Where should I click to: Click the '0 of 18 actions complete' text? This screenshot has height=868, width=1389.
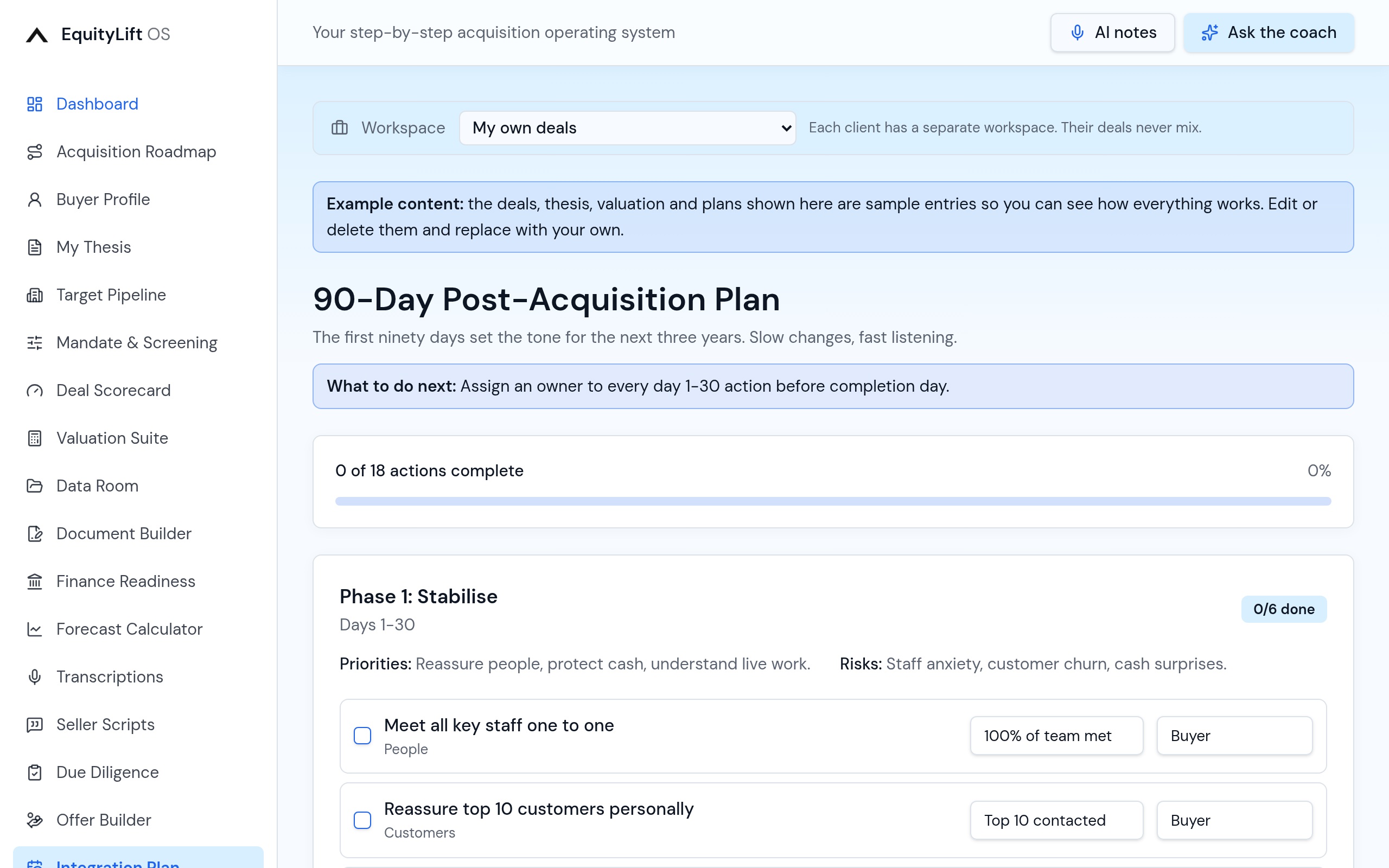point(429,471)
